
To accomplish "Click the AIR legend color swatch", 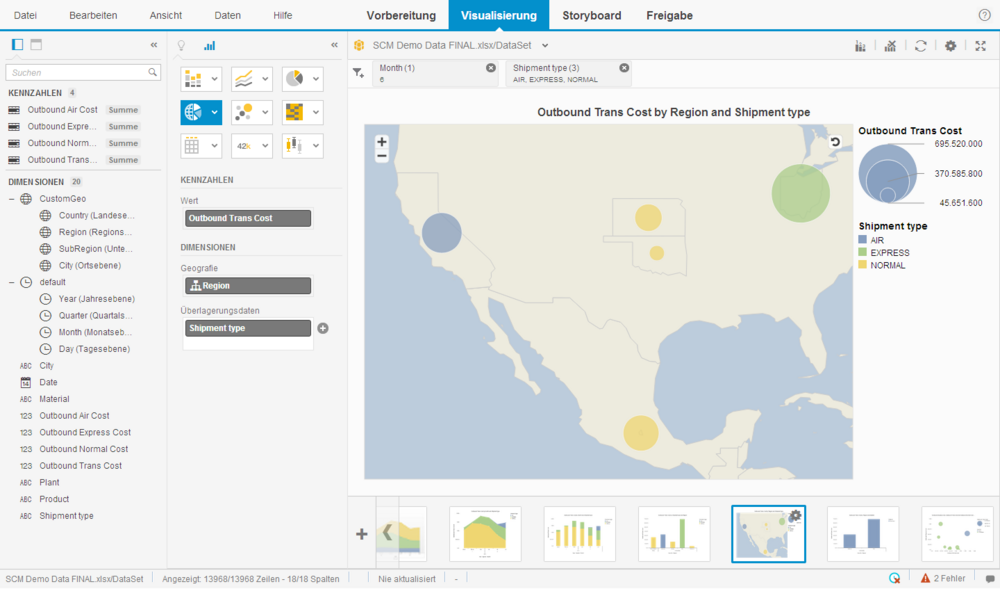I will [x=863, y=240].
